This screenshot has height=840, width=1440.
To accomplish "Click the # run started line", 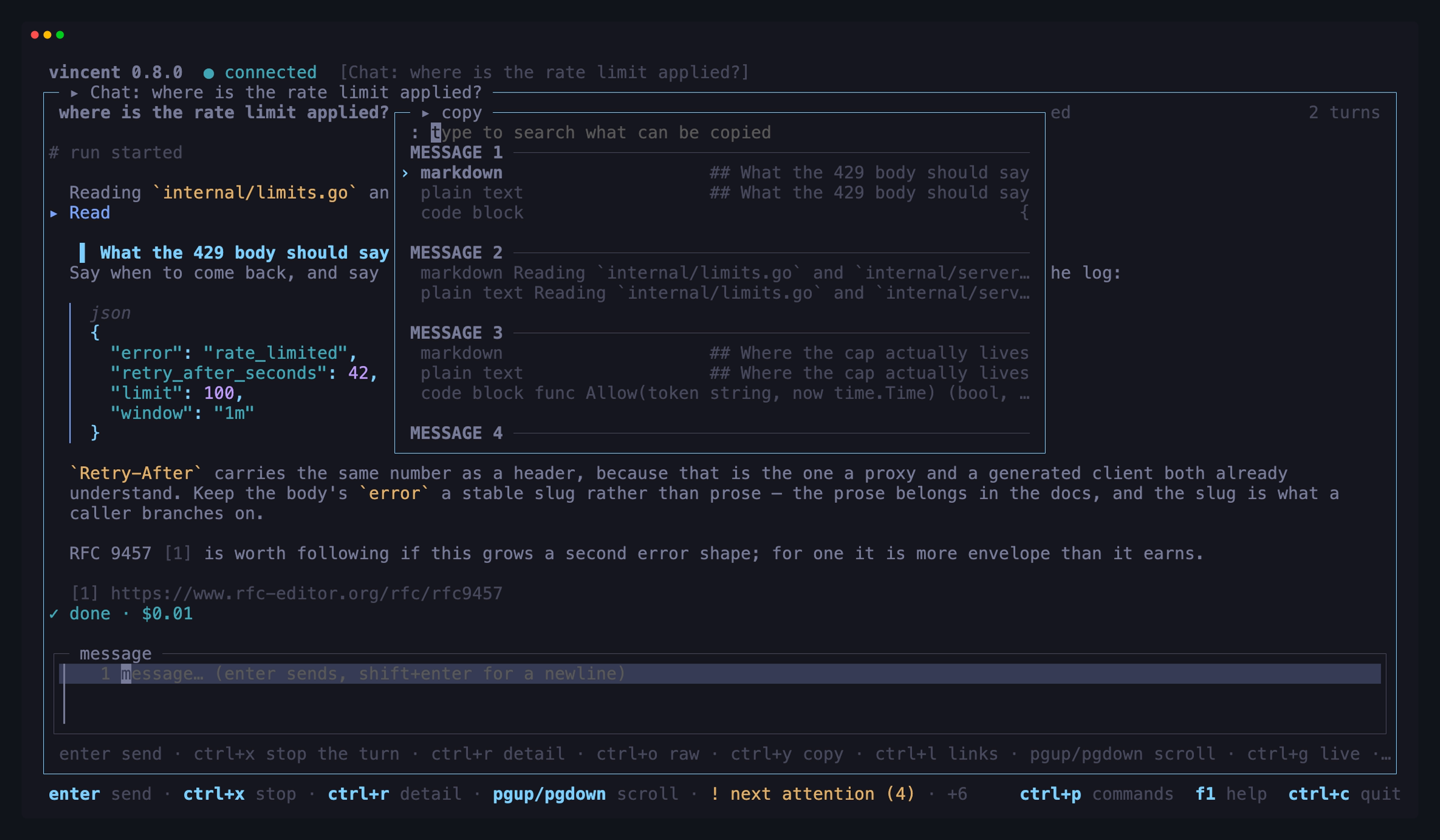I will [x=115, y=153].
